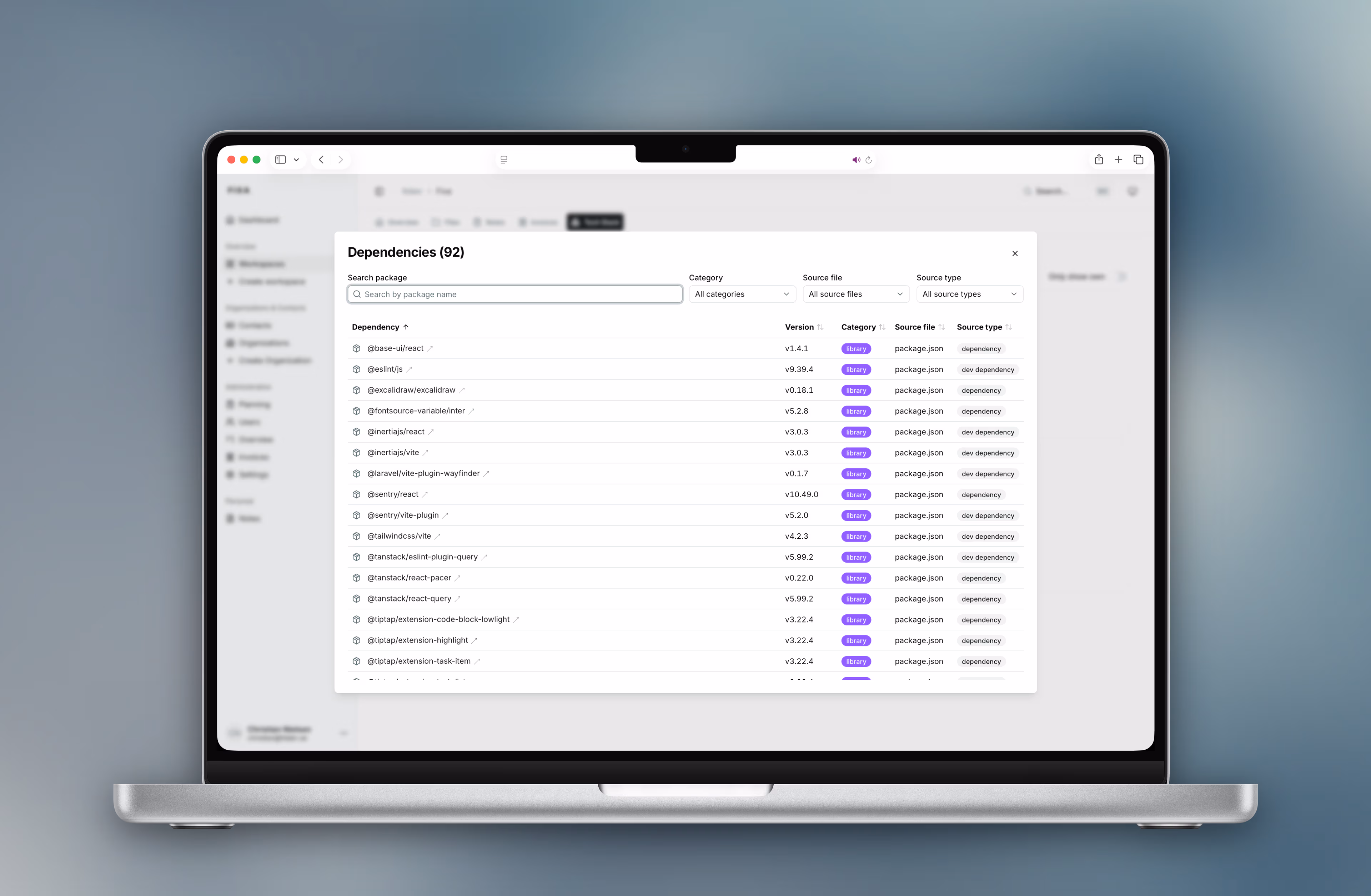1371x896 pixels.
Task: Click the package icon beside @tailwindcss/vite
Action: coord(357,536)
